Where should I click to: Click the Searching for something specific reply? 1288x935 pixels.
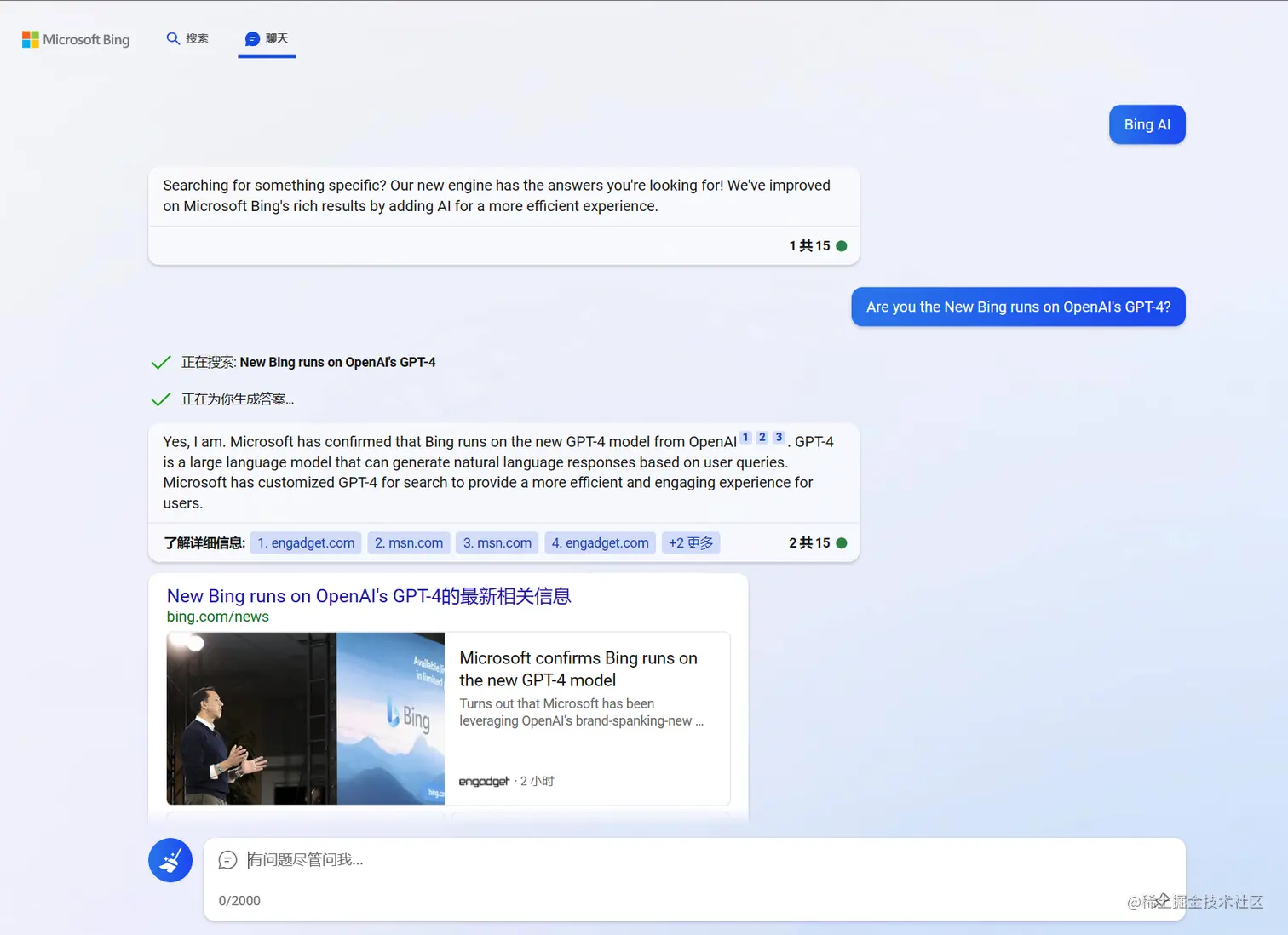497,196
